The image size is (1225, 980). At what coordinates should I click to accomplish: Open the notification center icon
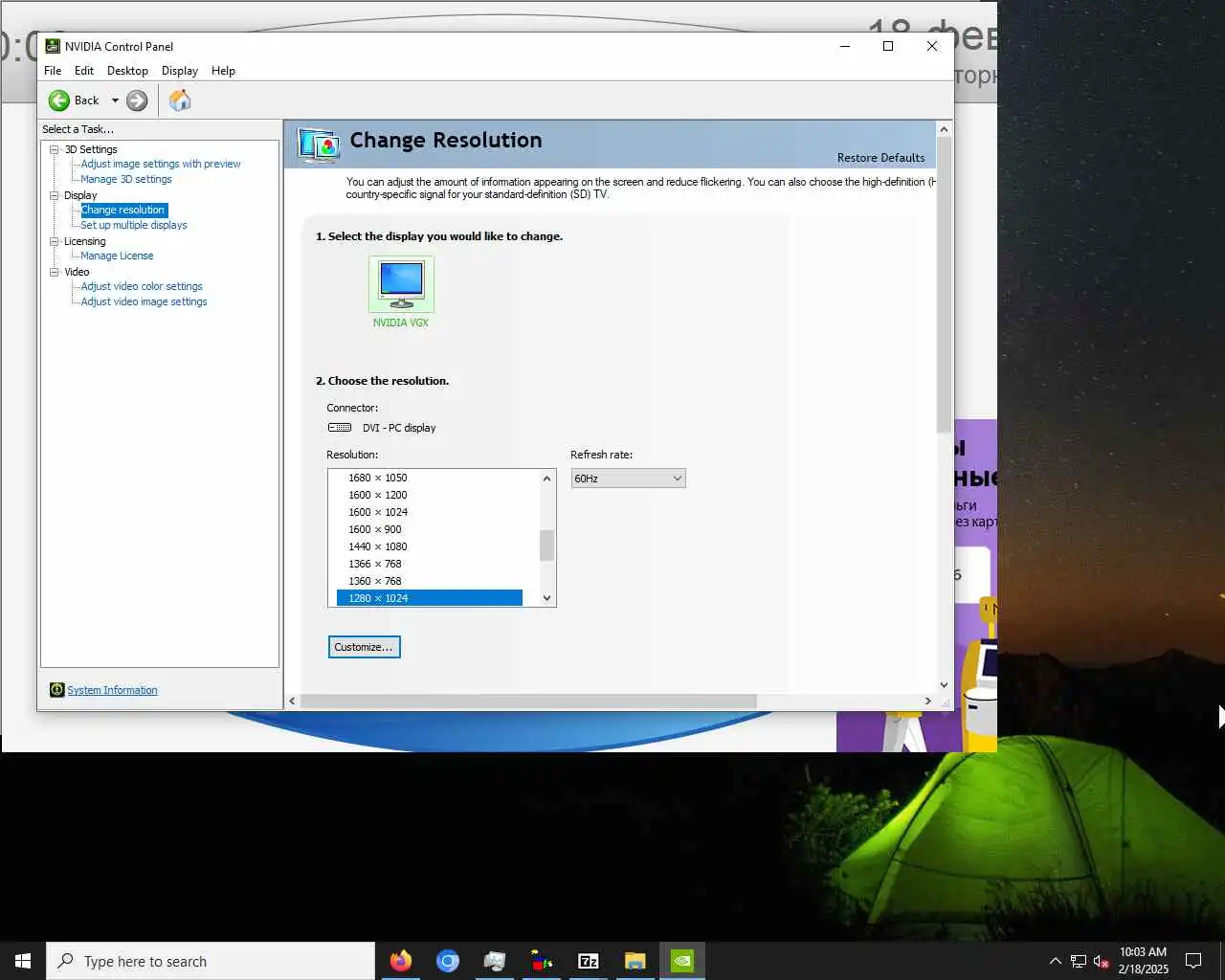pyautogui.click(x=1193, y=961)
